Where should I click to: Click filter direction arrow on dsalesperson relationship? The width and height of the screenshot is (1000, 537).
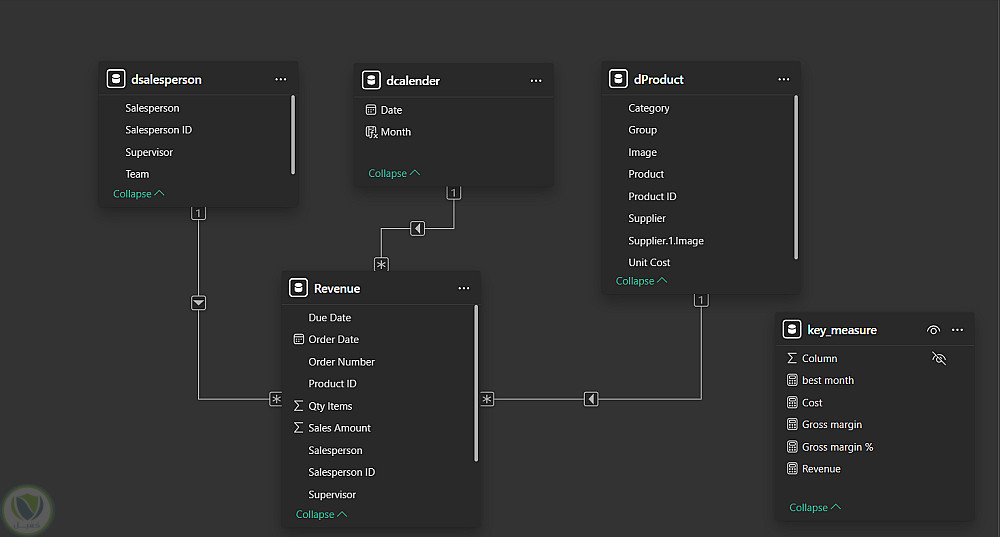click(x=199, y=302)
